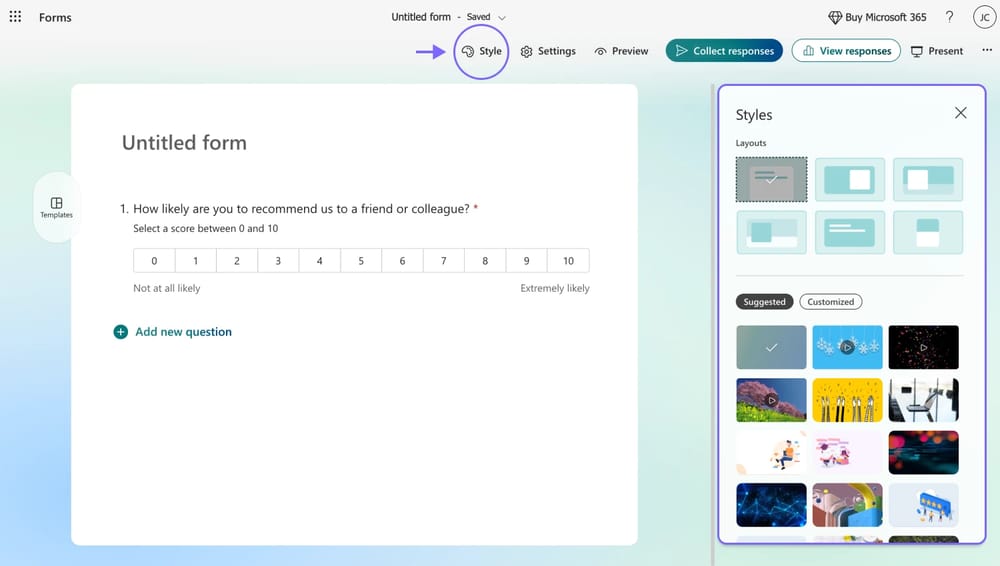Choose score 5 on the rating scale

pos(361,261)
